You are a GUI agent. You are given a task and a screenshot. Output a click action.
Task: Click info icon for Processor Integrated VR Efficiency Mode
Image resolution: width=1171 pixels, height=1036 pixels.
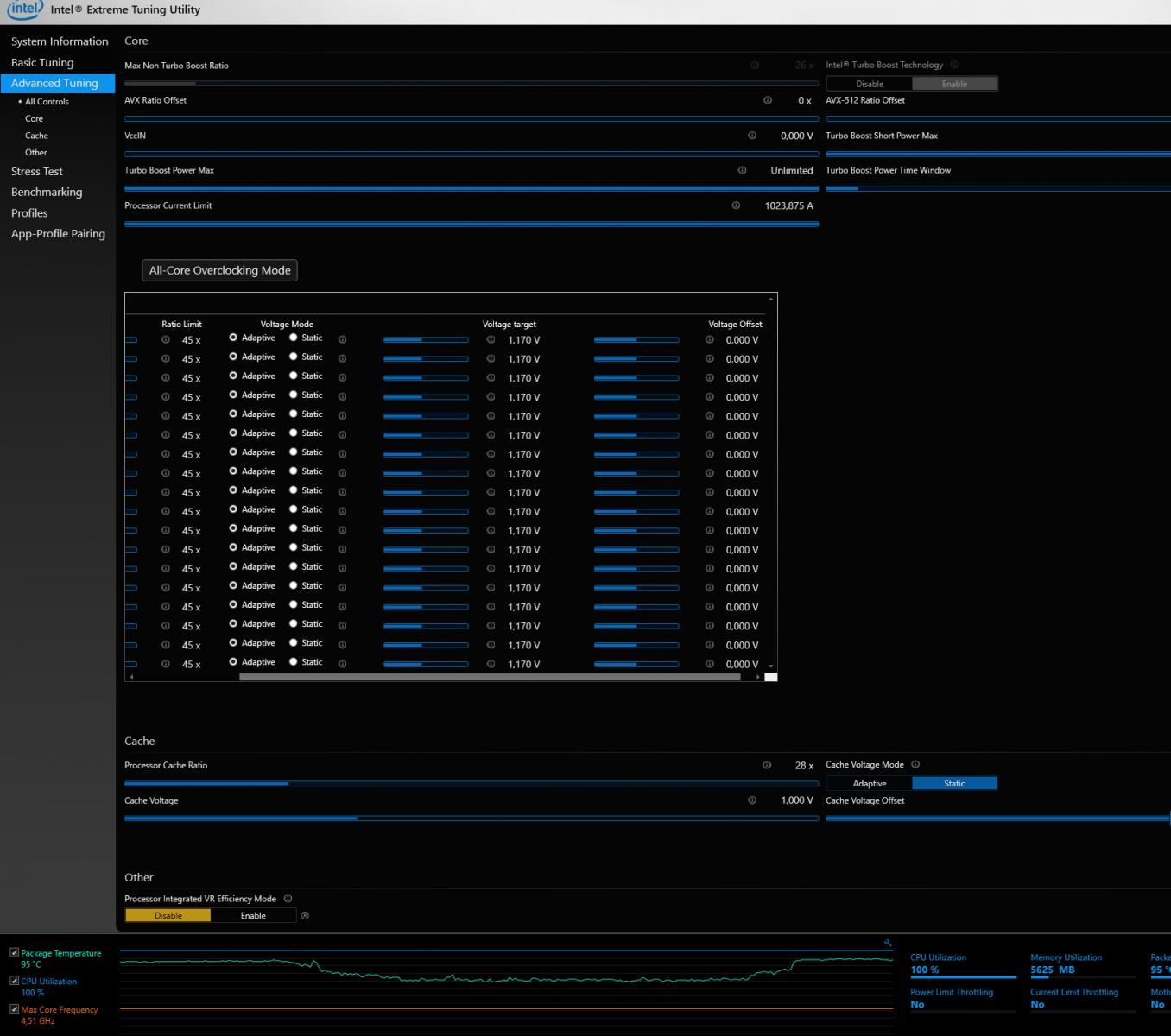pos(288,899)
